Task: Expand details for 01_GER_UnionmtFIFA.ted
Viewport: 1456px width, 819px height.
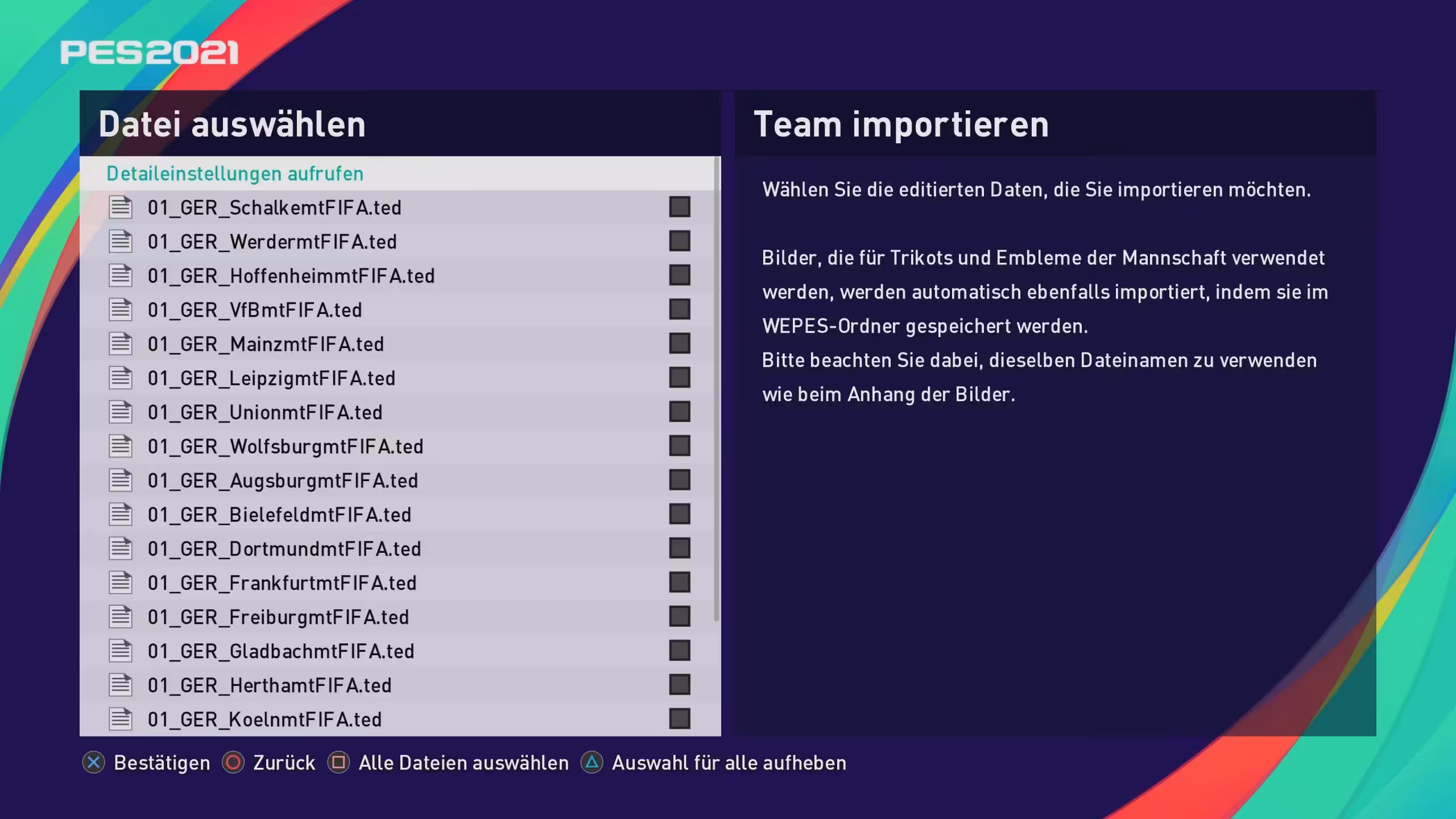Action: click(x=265, y=412)
